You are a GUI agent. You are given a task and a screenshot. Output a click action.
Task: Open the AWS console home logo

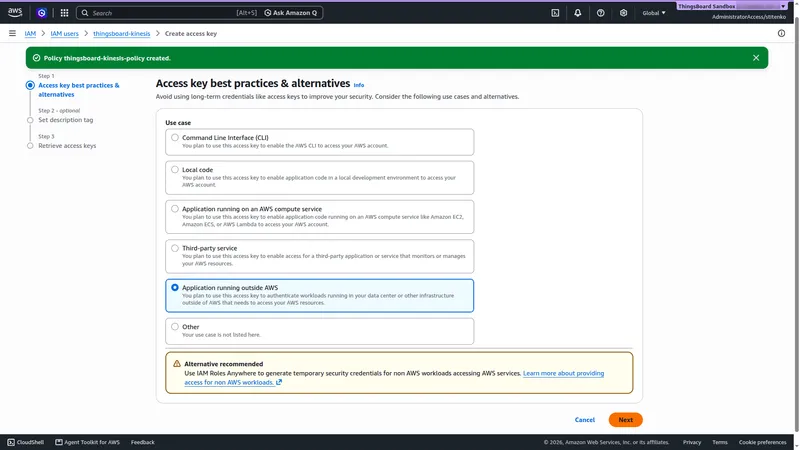pyautogui.click(x=15, y=13)
